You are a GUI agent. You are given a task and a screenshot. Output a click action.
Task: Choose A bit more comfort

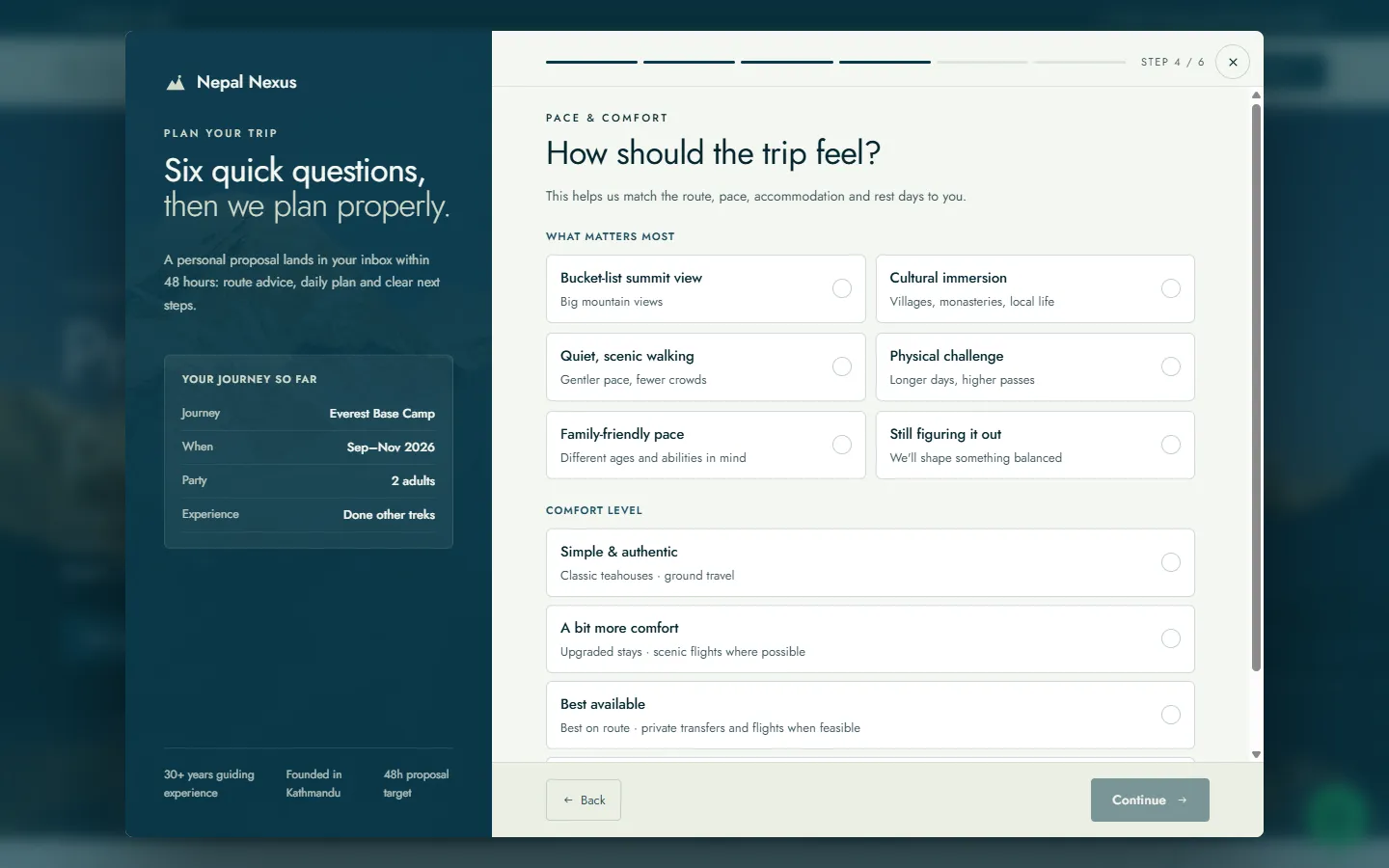pyautogui.click(x=870, y=638)
